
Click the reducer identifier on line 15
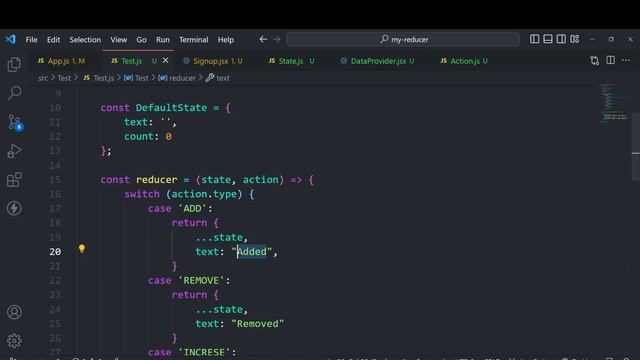coord(157,180)
